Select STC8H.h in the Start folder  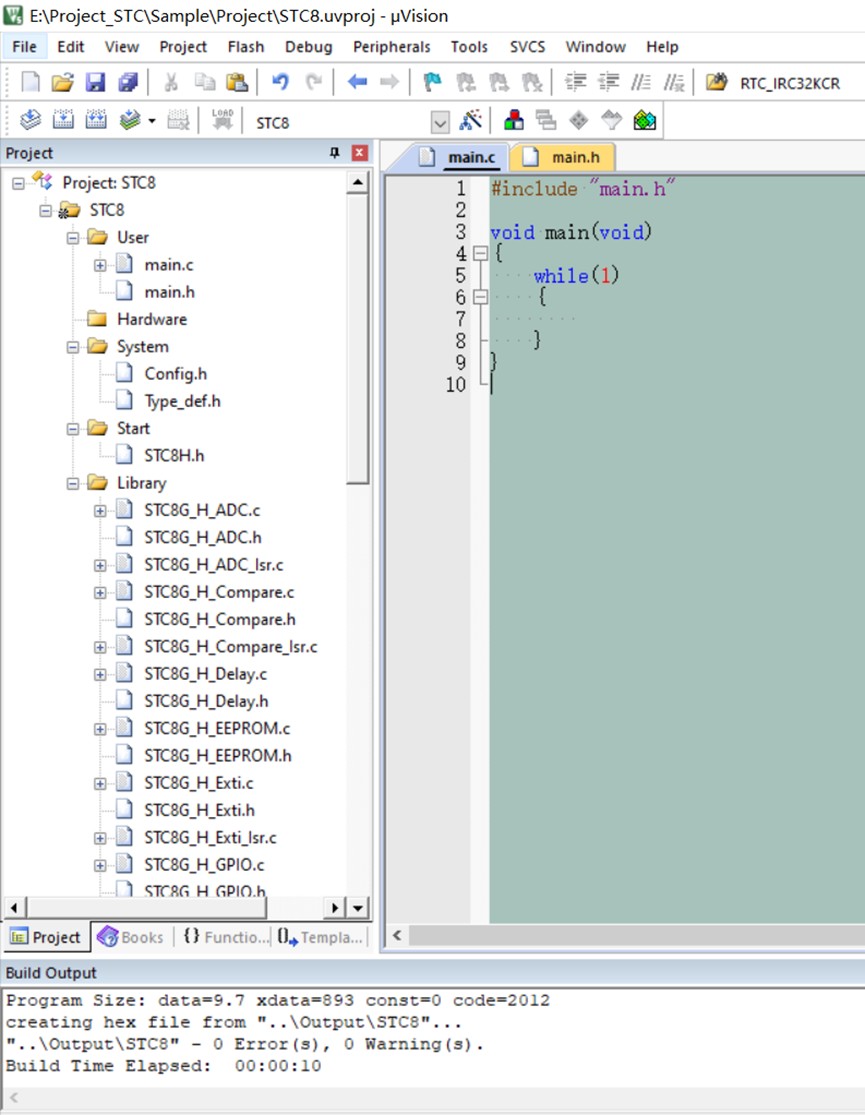pos(174,456)
